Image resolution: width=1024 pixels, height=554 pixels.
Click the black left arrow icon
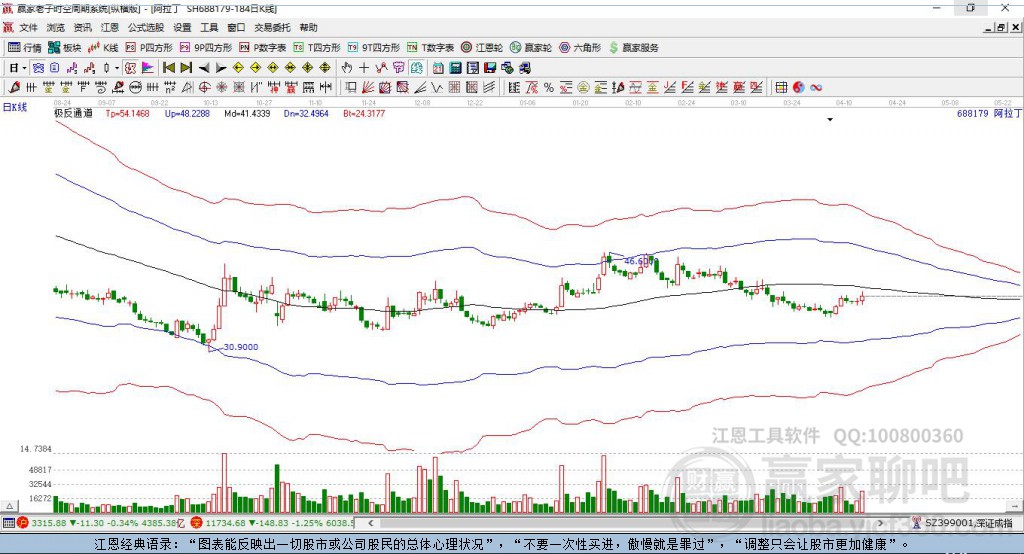coord(204,68)
